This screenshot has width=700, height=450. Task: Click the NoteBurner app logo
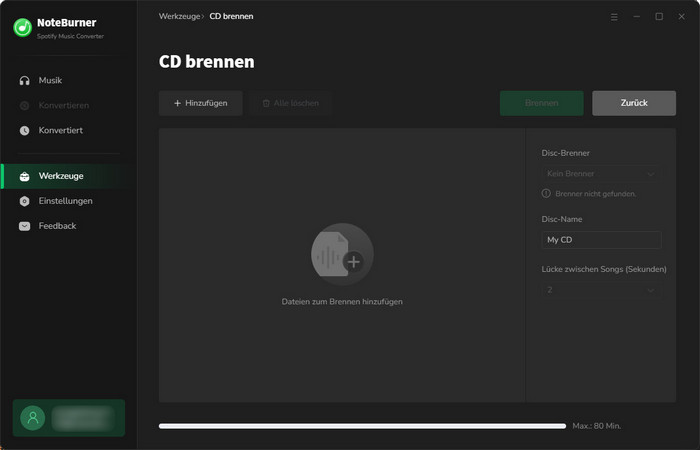(22, 28)
